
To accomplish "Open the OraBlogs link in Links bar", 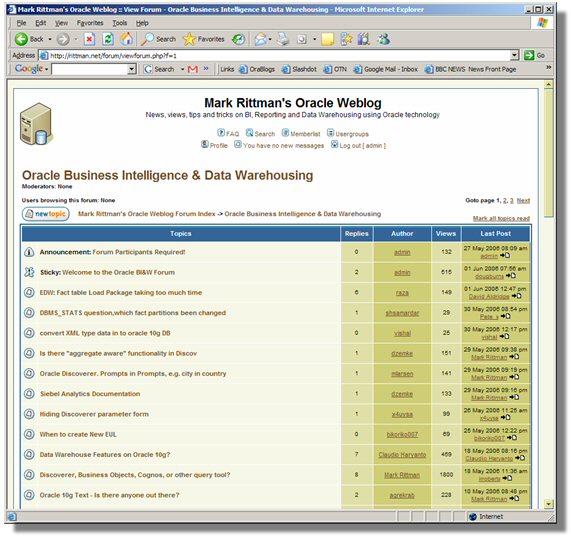I will pos(257,69).
